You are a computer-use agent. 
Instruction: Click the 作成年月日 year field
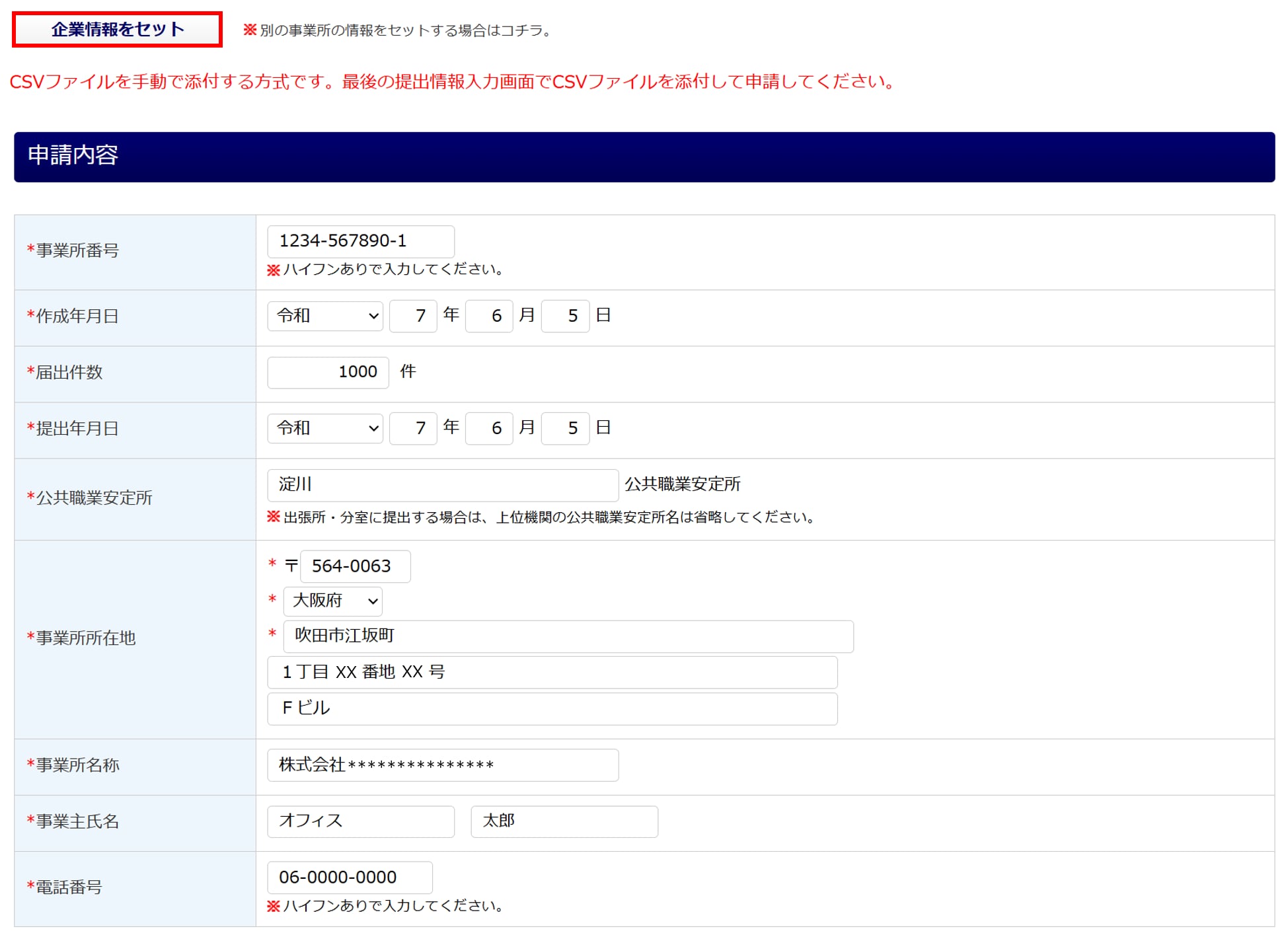[413, 316]
